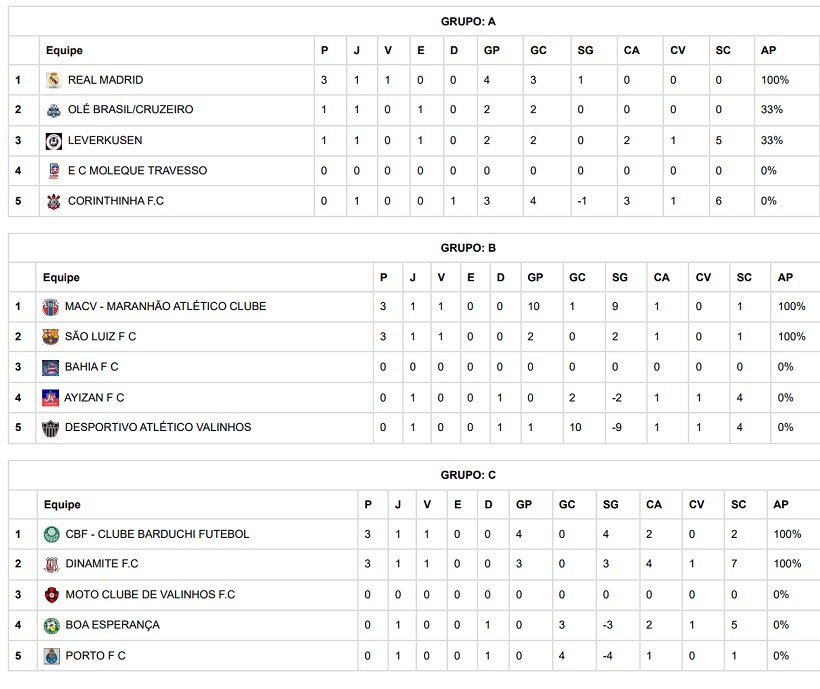Click the Moto Clube de Valinhos crest
This screenshot has height=689, width=820.
[x=51, y=595]
